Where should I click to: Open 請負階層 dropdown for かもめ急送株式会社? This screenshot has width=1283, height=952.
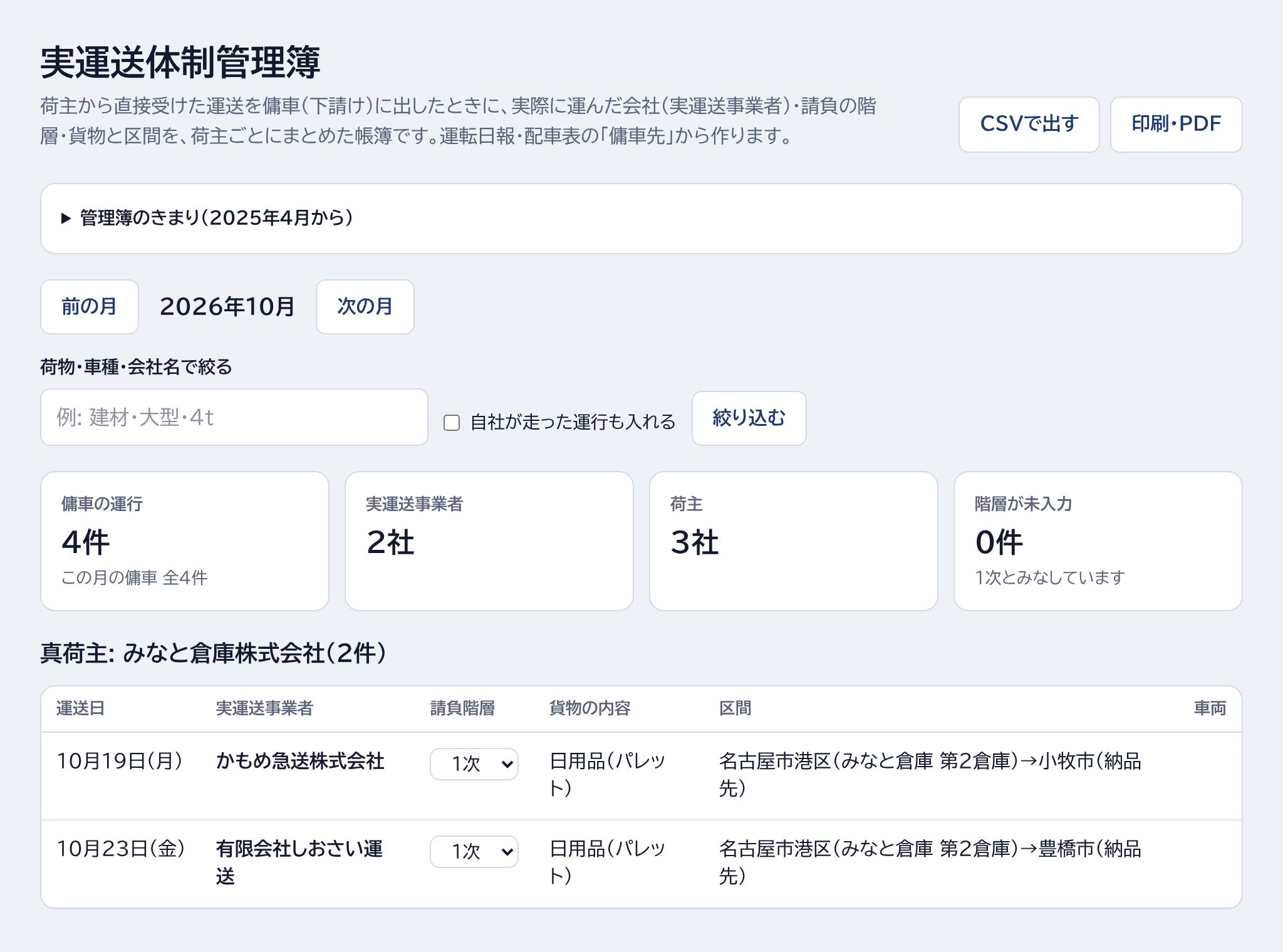point(474,764)
